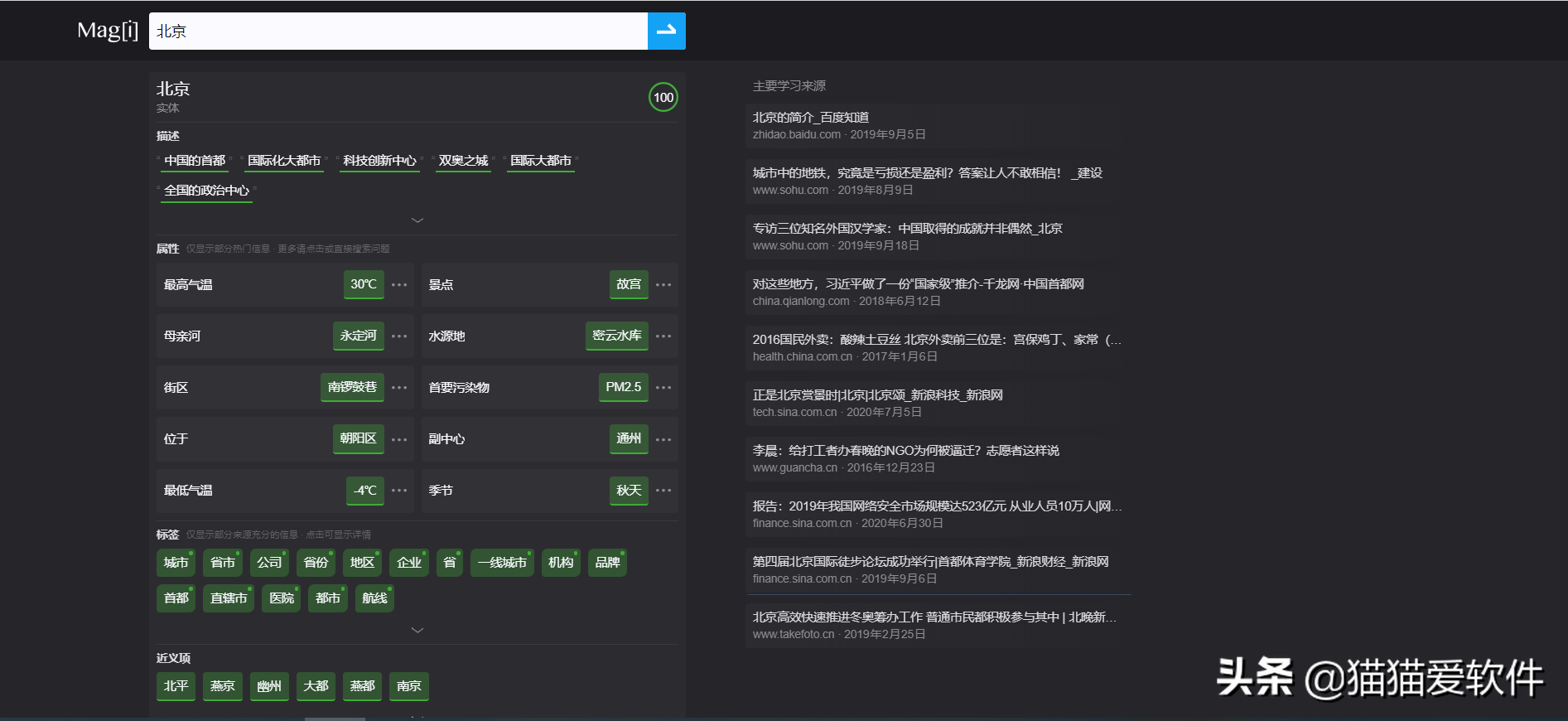The width and height of the screenshot is (1568, 721).
Task: Click the blue search arrow button
Action: pyautogui.click(x=666, y=31)
